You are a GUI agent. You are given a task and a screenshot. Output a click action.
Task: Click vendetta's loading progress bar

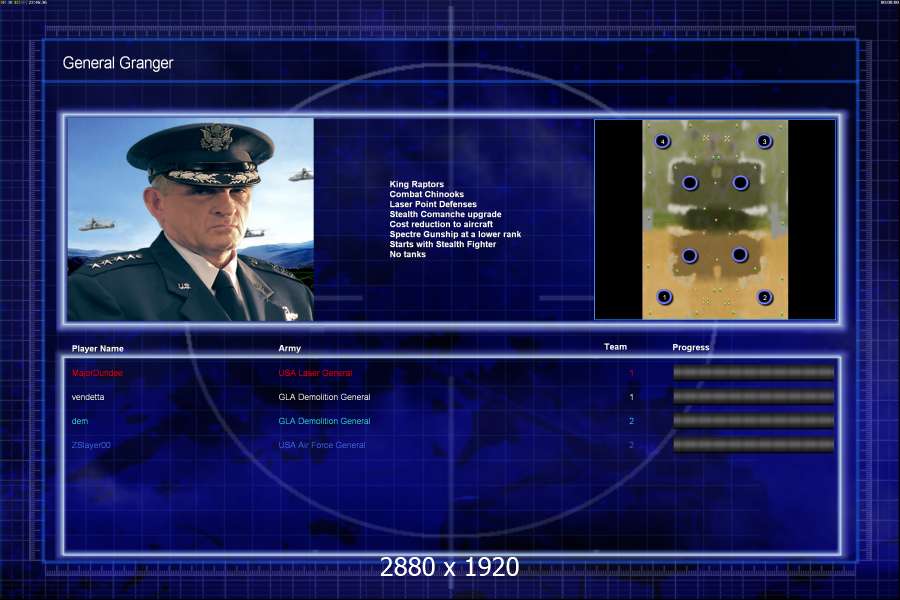(x=753, y=397)
